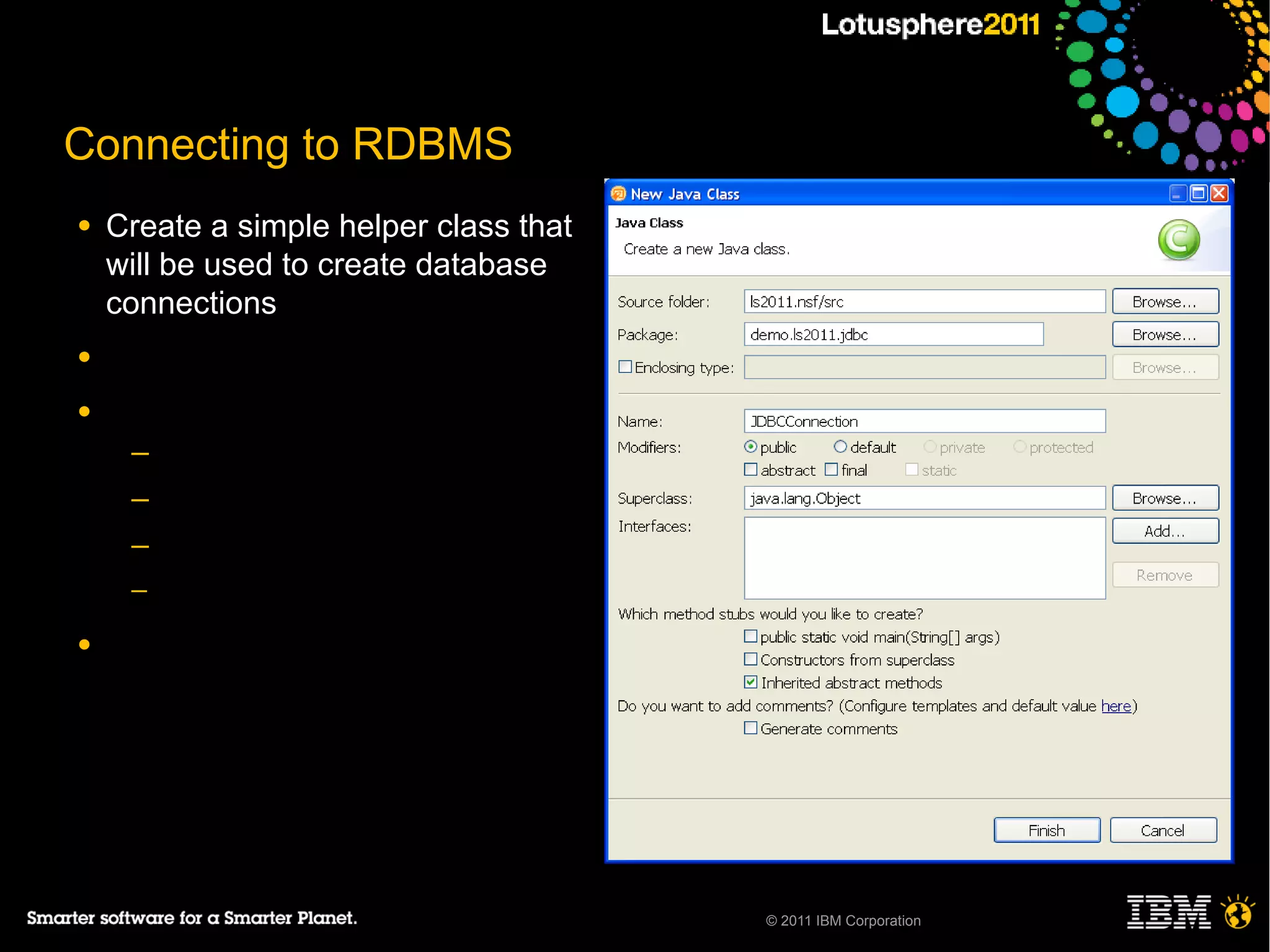This screenshot has height=952, width=1270.
Task: Click the IBM logo in footer
Action: click(x=1168, y=912)
